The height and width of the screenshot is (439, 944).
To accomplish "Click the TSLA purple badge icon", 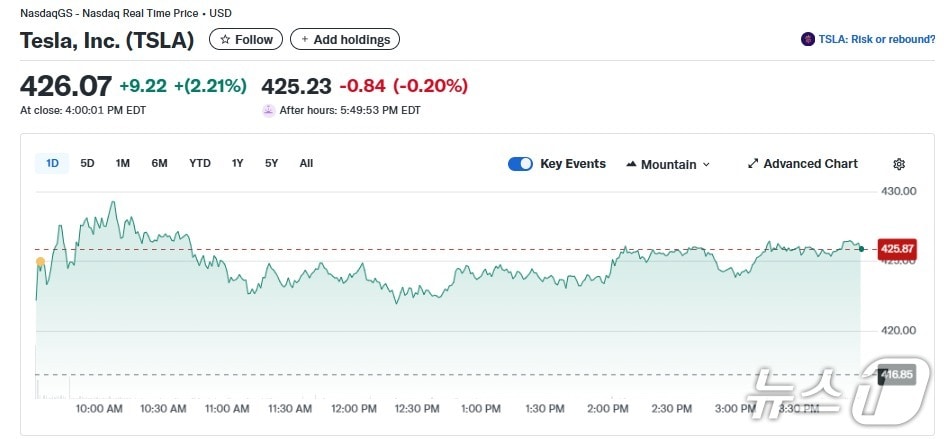I will click(808, 39).
